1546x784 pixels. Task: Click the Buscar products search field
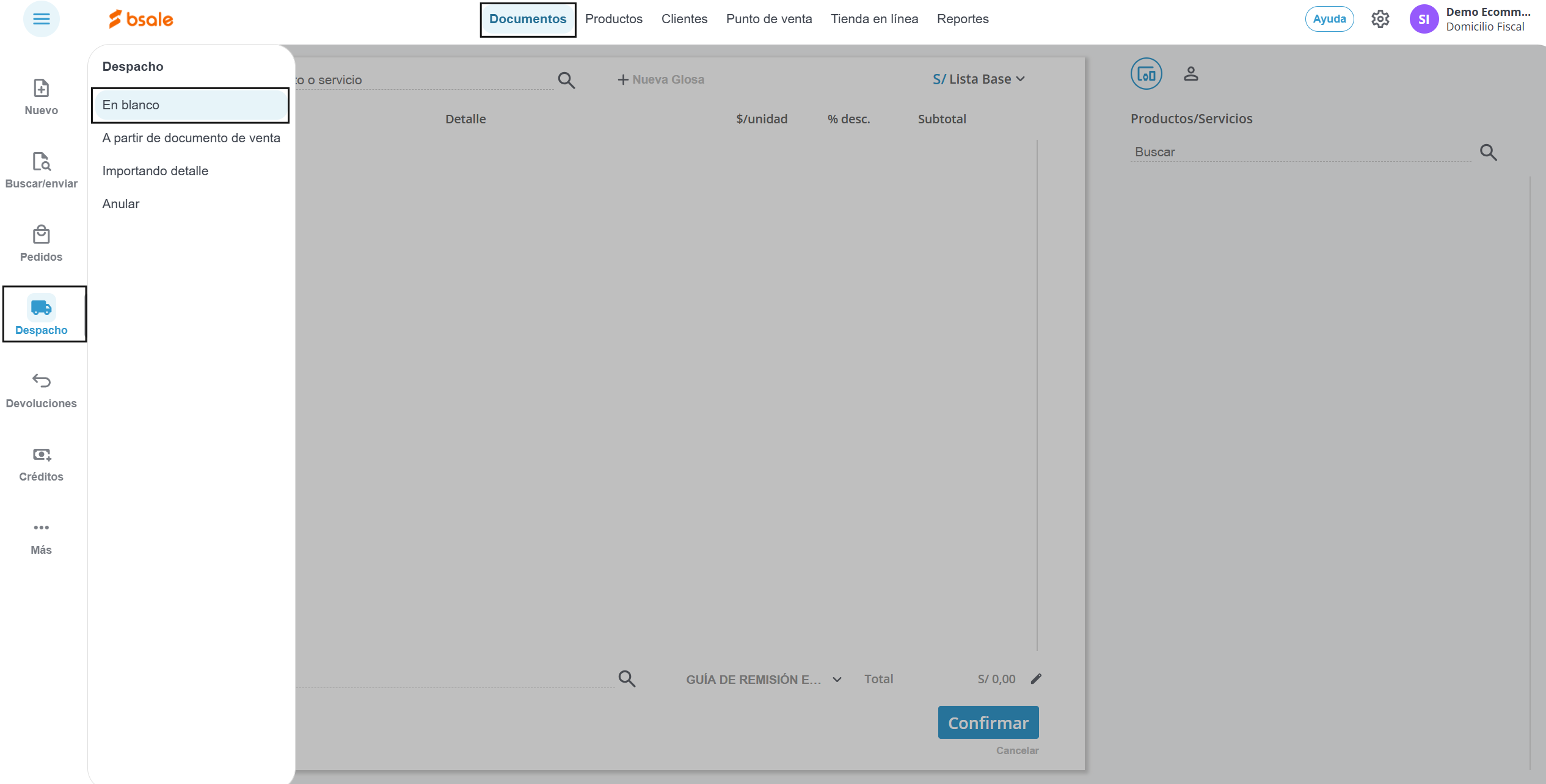coord(1300,152)
